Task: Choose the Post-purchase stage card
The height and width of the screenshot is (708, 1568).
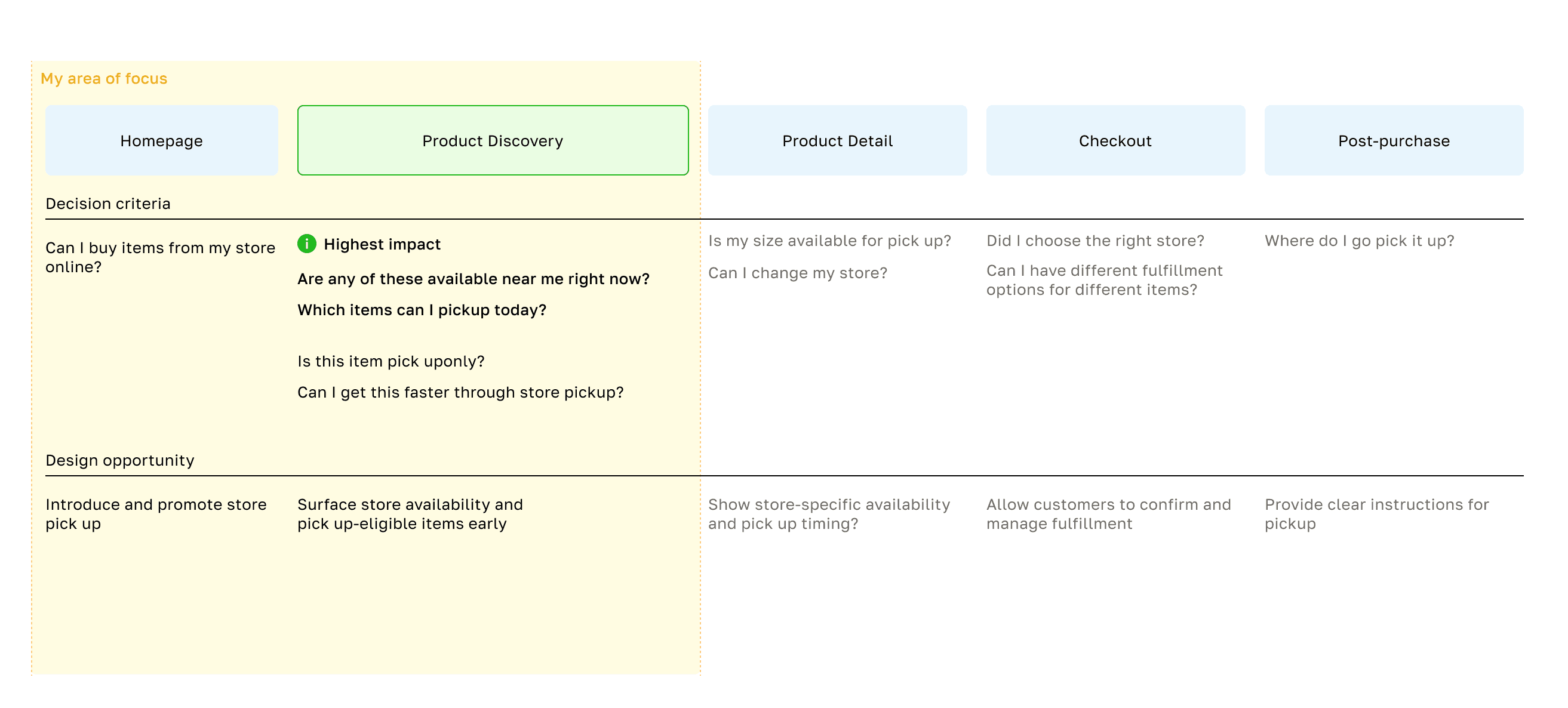Action: point(1393,141)
